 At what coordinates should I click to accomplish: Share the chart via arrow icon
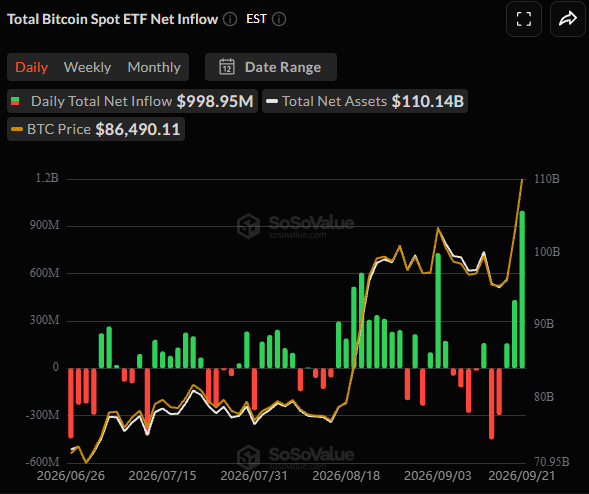click(568, 19)
